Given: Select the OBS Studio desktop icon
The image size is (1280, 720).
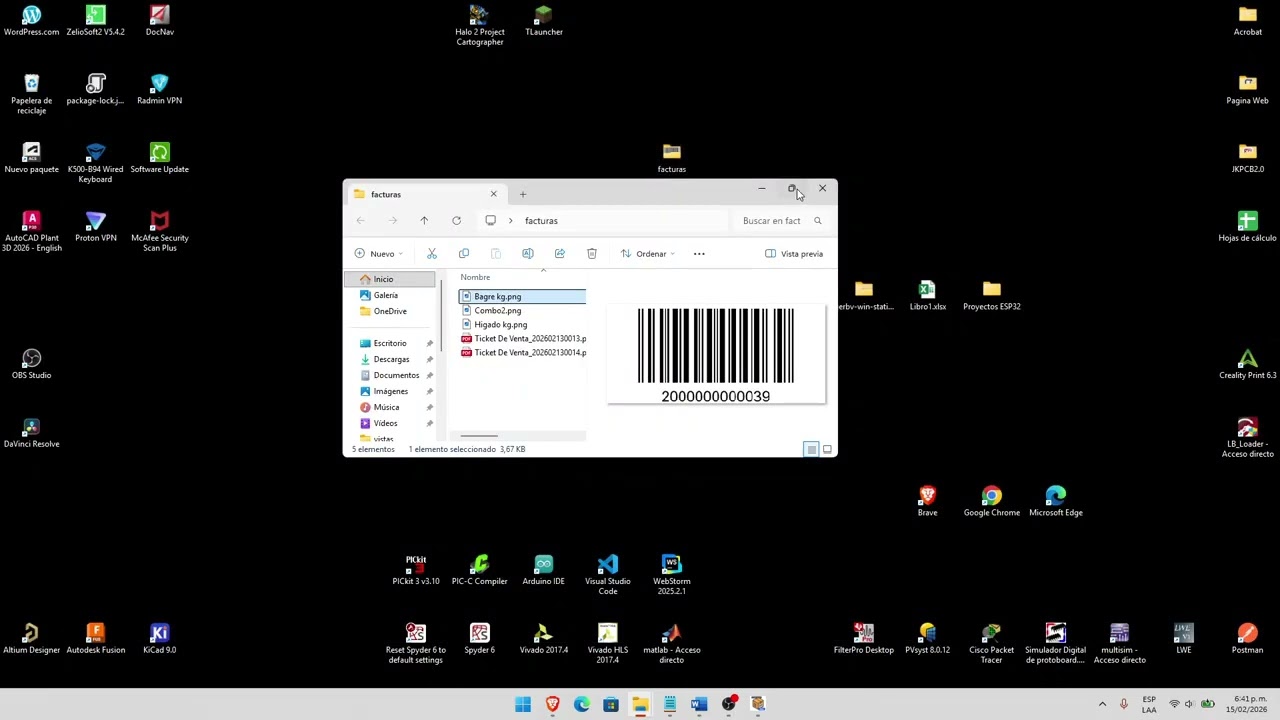Looking at the screenshot, I should click(31, 364).
